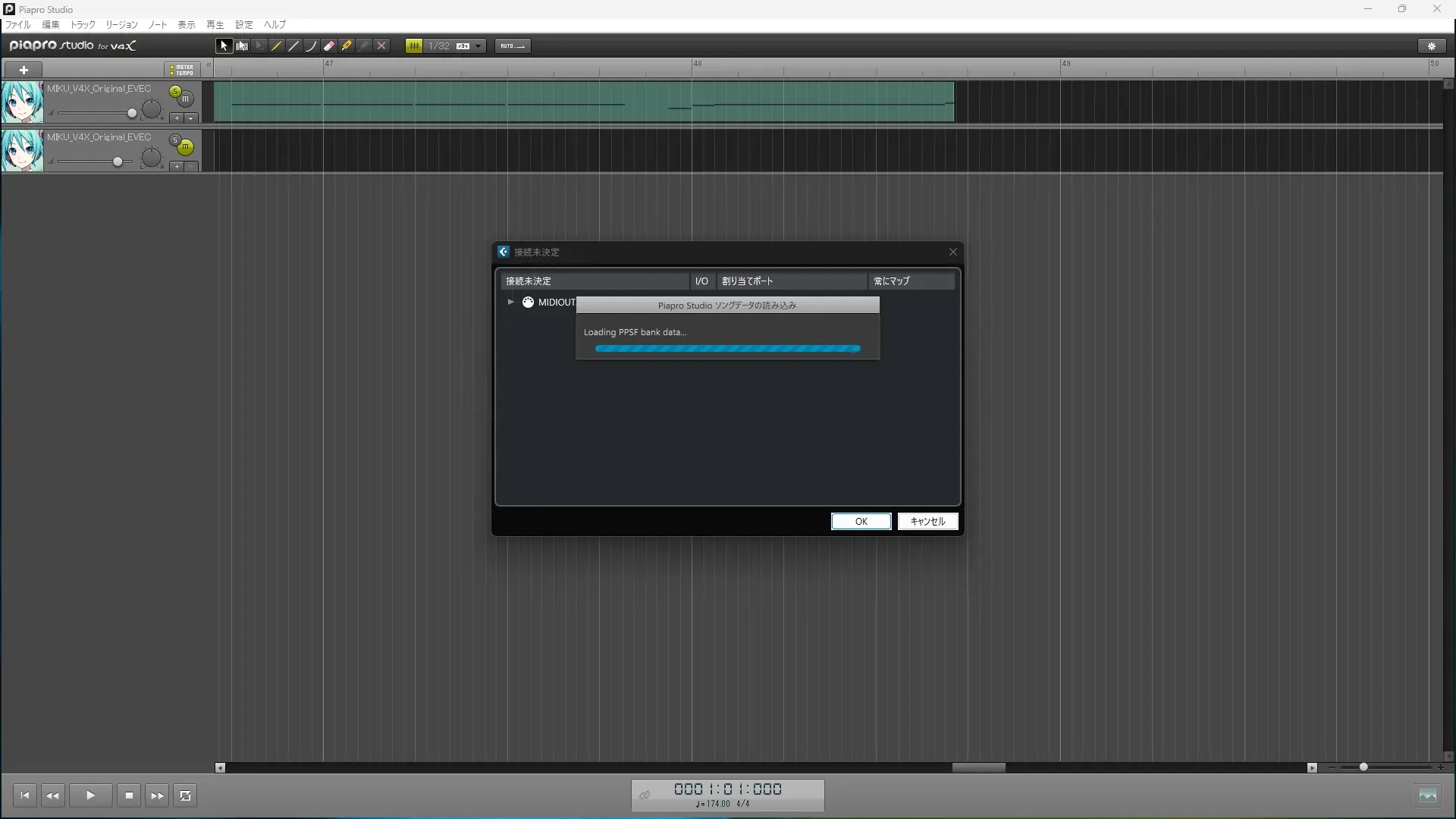The height and width of the screenshot is (819, 1456).
Task: Select the region selection tool
Action: click(242, 46)
